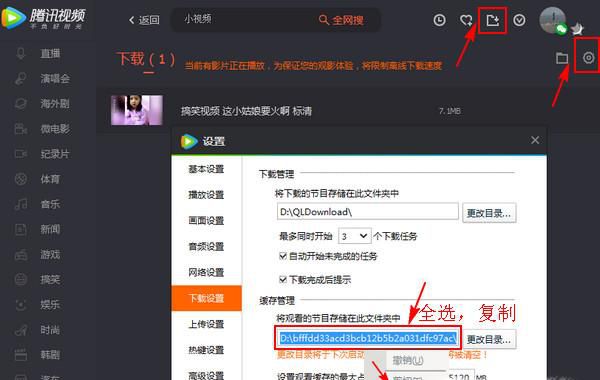Click the cache folder path field
Screen dimensions: 600x380
tap(368, 338)
